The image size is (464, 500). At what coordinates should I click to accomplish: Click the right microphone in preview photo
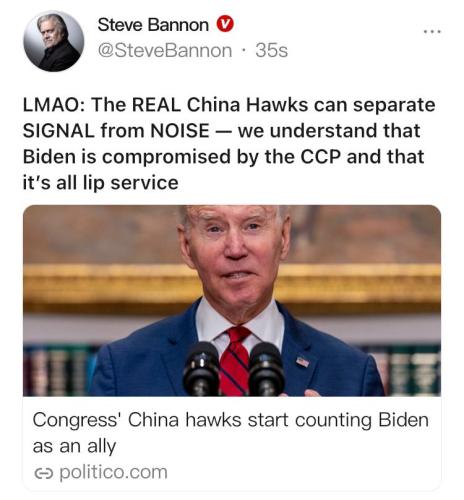click(267, 369)
